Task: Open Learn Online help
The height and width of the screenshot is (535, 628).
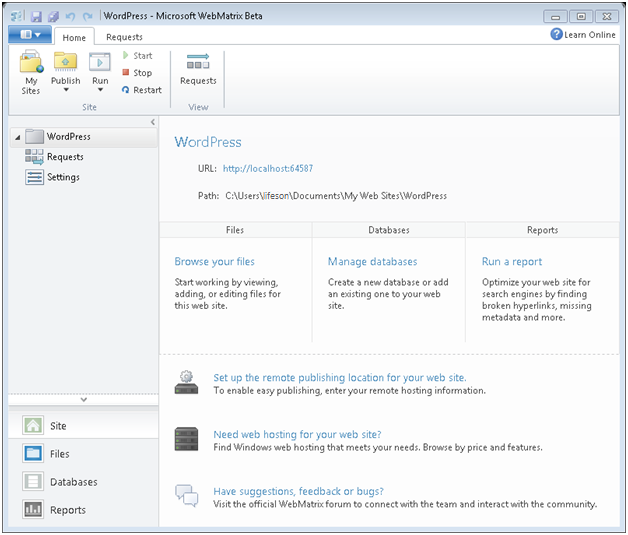Action: 583,35
